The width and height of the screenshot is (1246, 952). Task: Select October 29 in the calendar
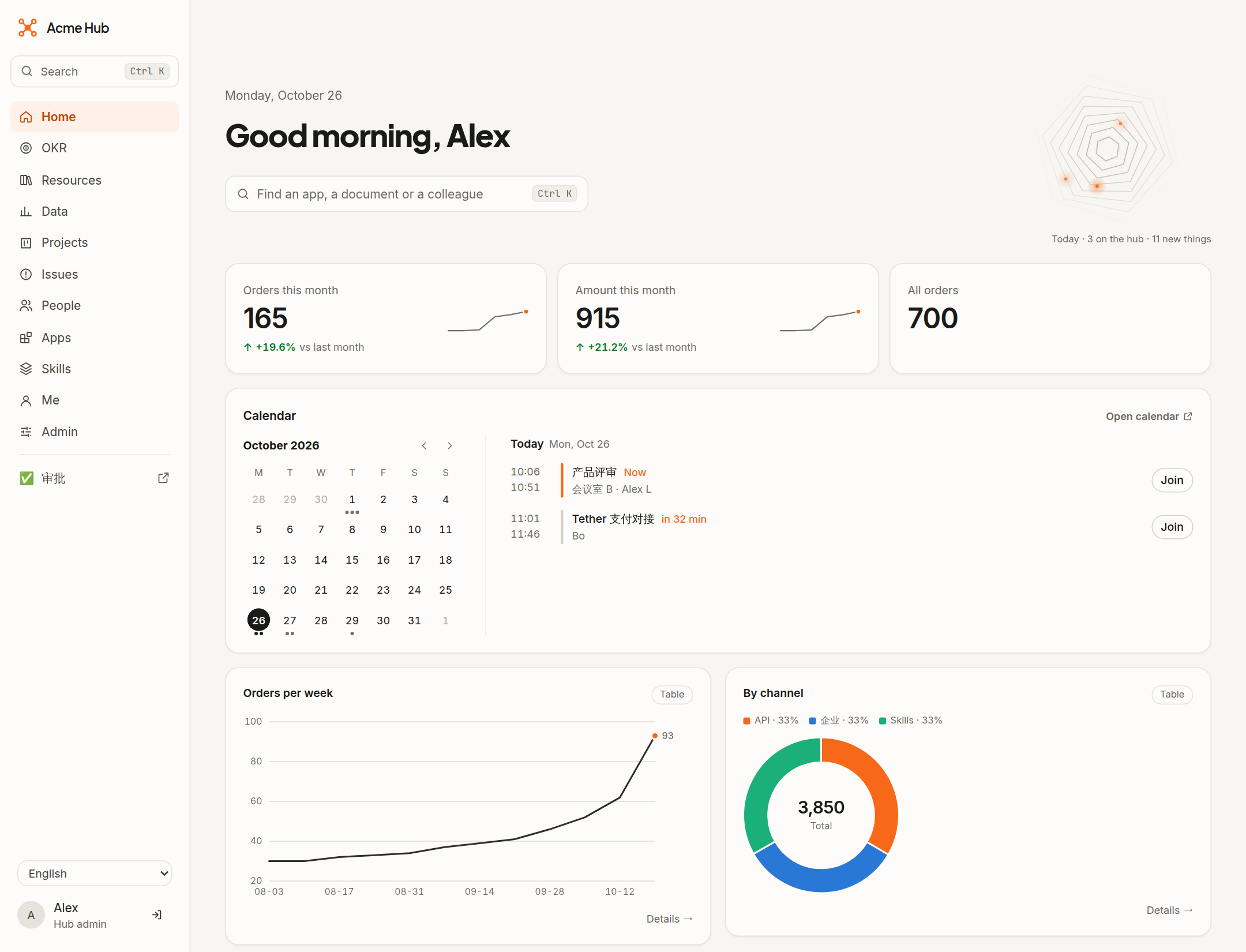coord(352,620)
